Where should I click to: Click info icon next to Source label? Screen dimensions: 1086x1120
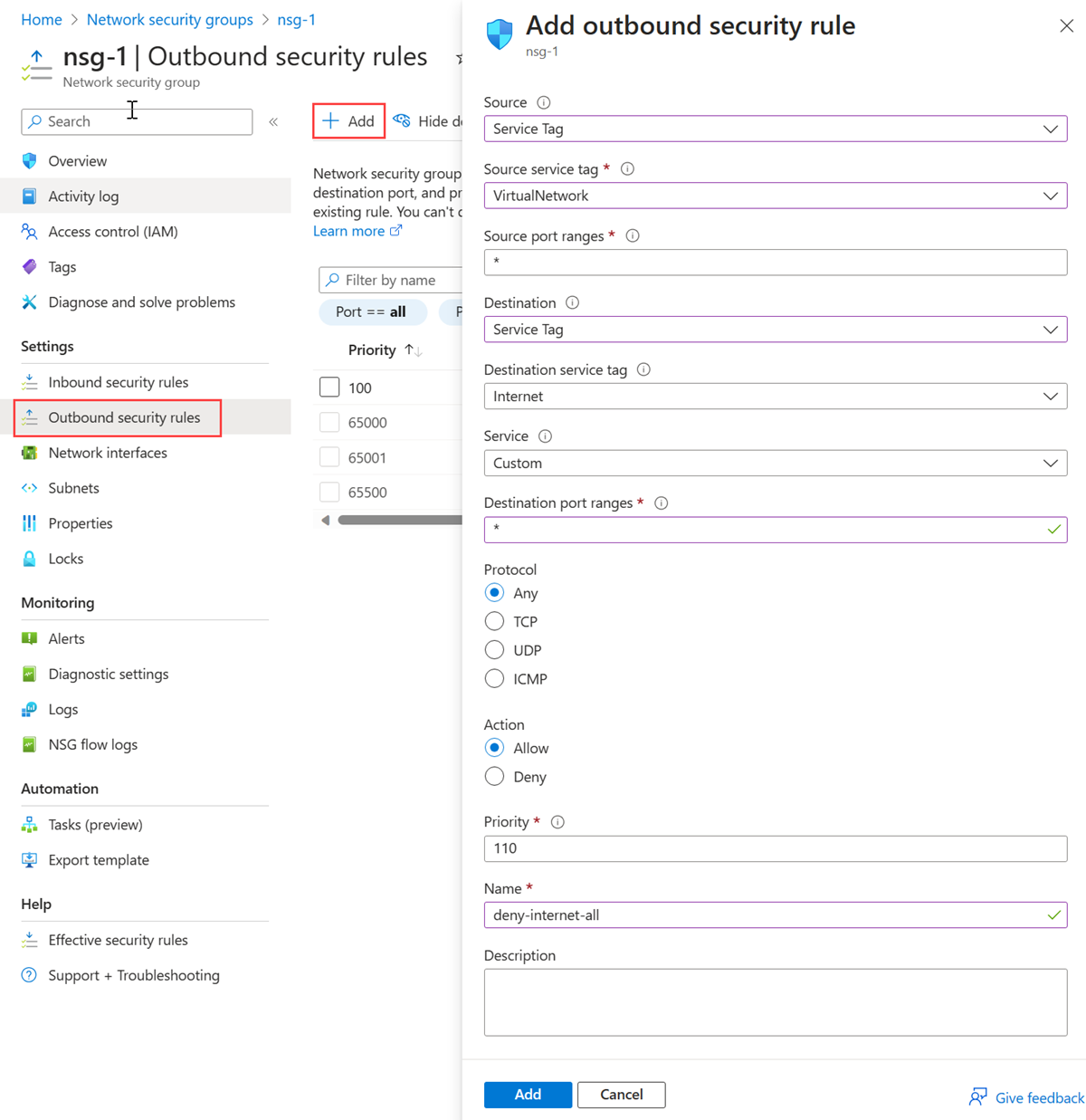pos(543,102)
